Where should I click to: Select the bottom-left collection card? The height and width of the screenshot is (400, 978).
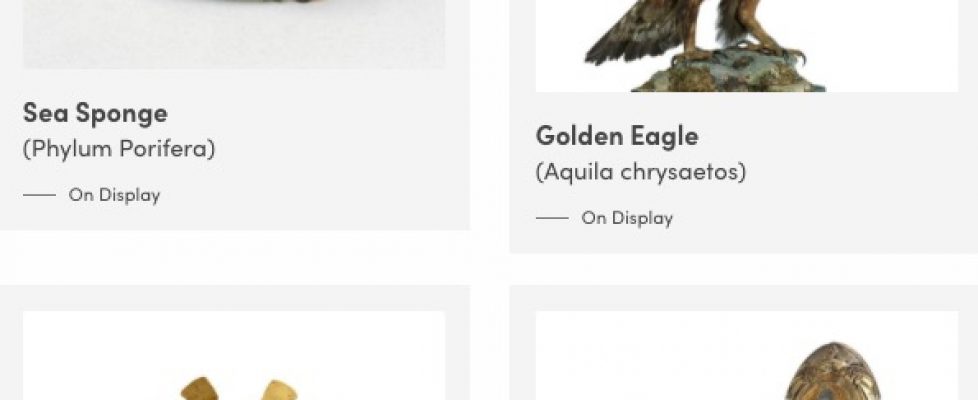click(x=235, y=343)
